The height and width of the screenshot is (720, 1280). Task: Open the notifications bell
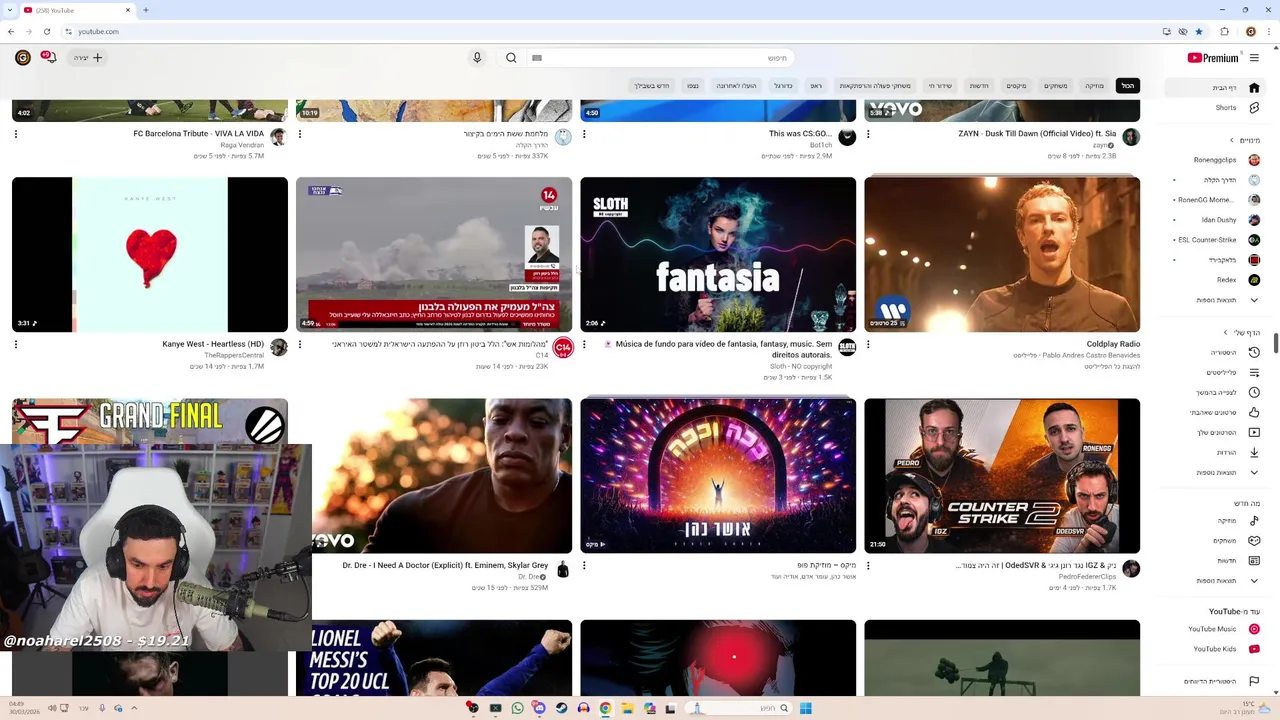point(48,58)
